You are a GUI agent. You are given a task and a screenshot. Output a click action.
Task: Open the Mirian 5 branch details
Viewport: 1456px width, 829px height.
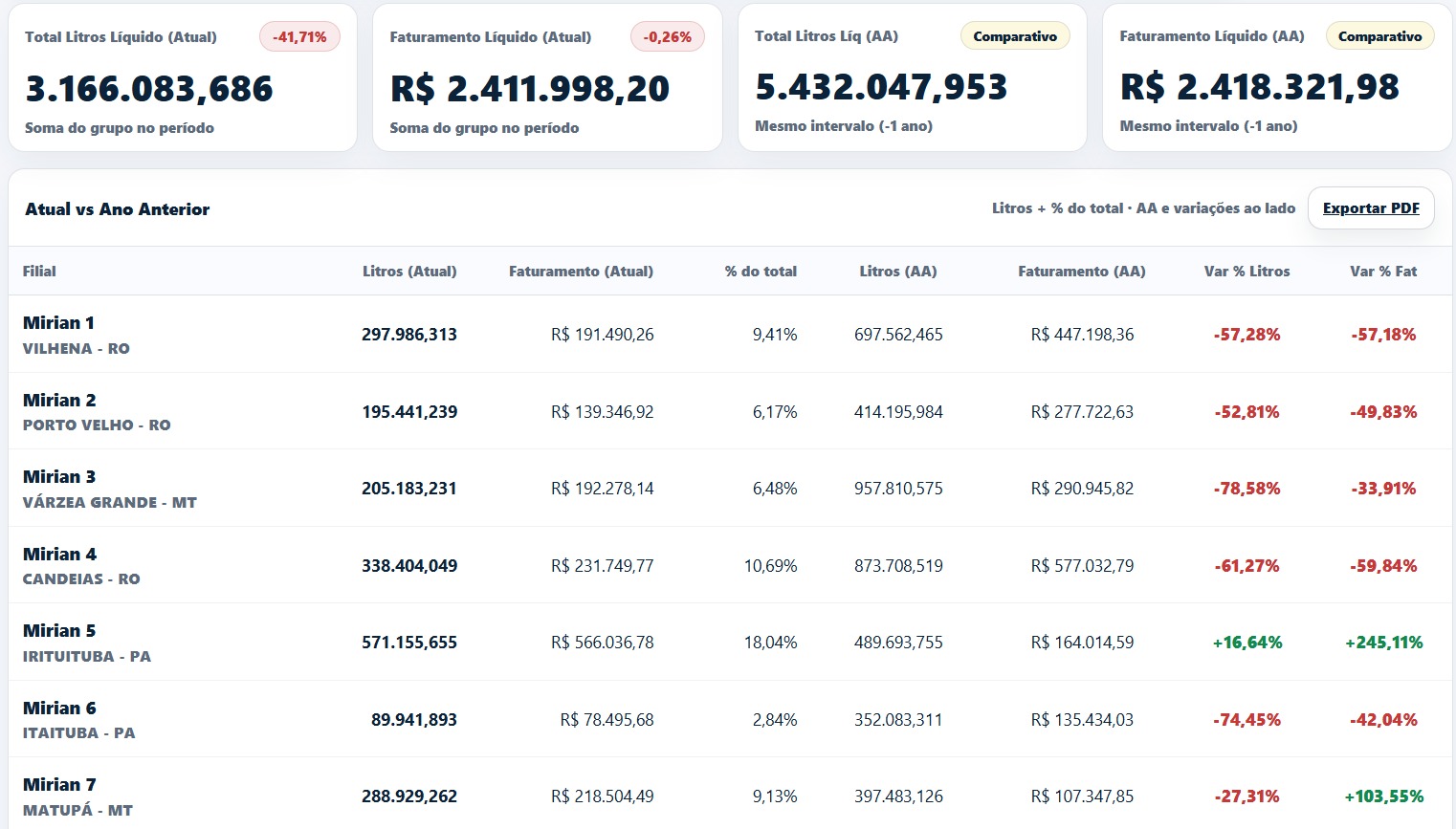(x=59, y=630)
